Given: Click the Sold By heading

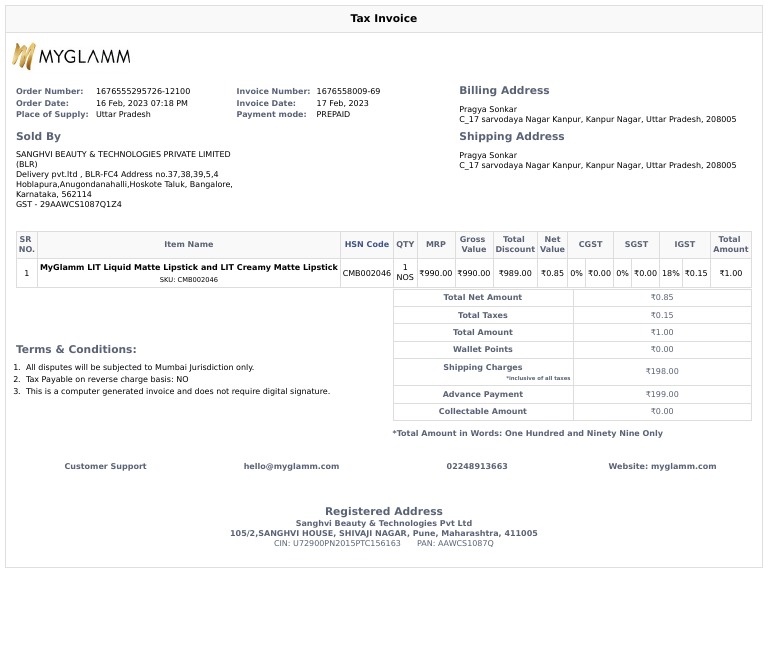Looking at the screenshot, I should [x=38, y=137].
